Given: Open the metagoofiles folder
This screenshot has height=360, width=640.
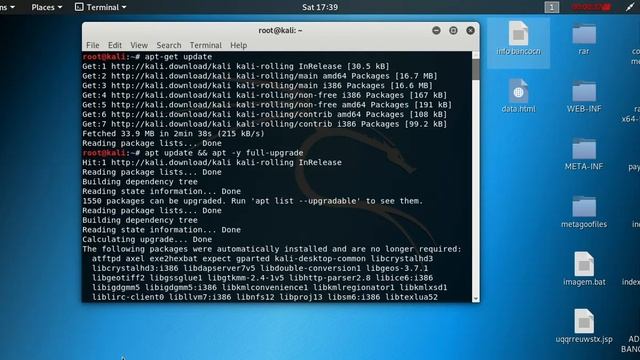Looking at the screenshot, I should click(x=584, y=207).
